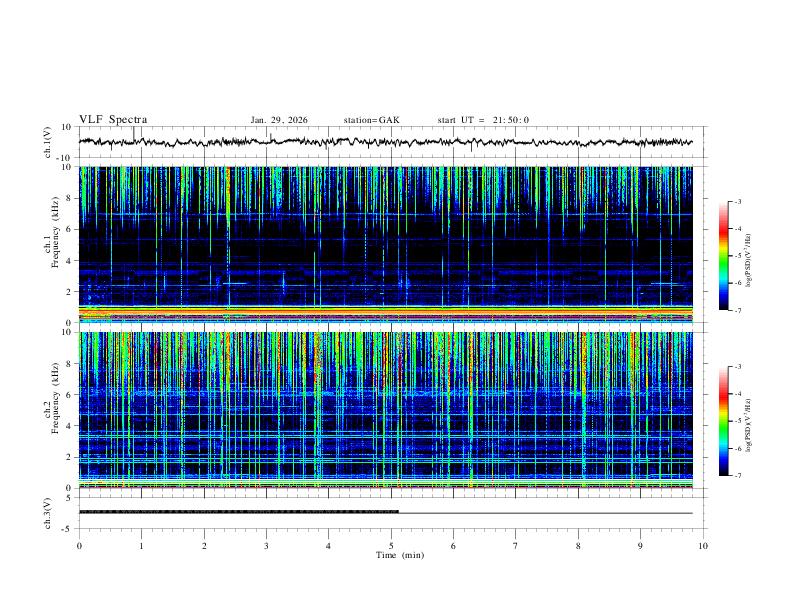Viewport: 792px width, 612px height.
Task: Click the '-7' label on ch.2 colorbar
Action: (737, 476)
